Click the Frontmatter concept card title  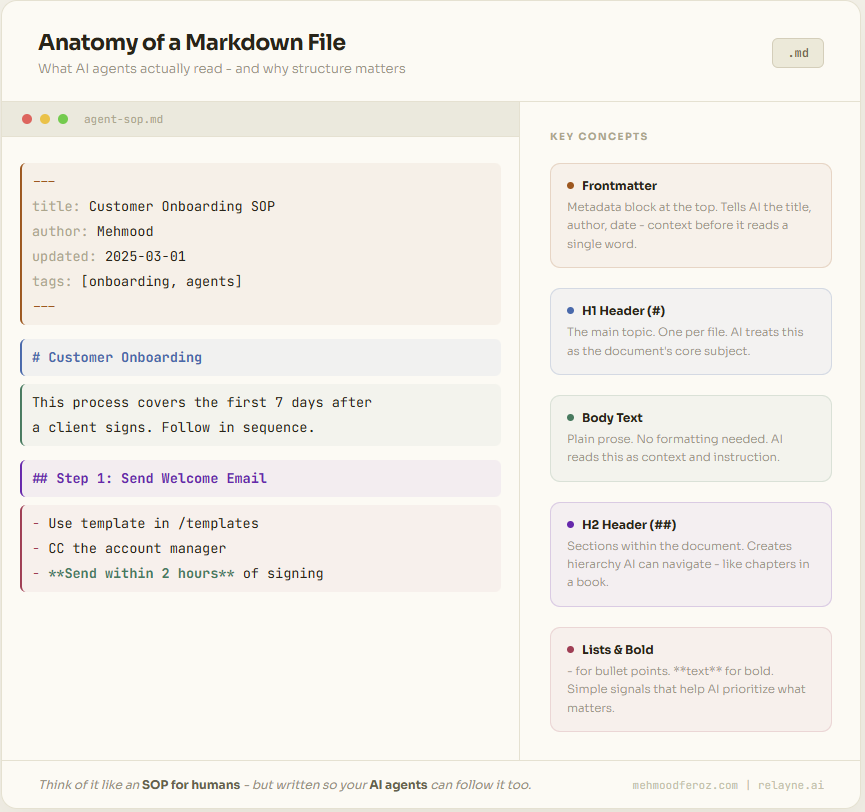pos(619,186)
